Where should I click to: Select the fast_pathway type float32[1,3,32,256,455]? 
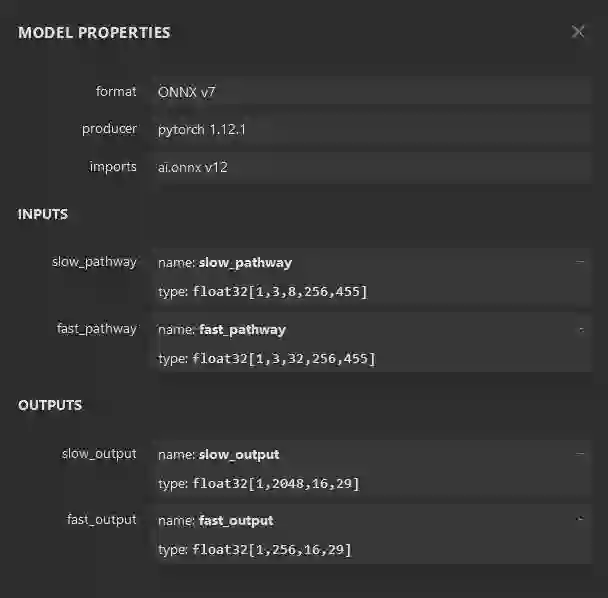point(284,358)
